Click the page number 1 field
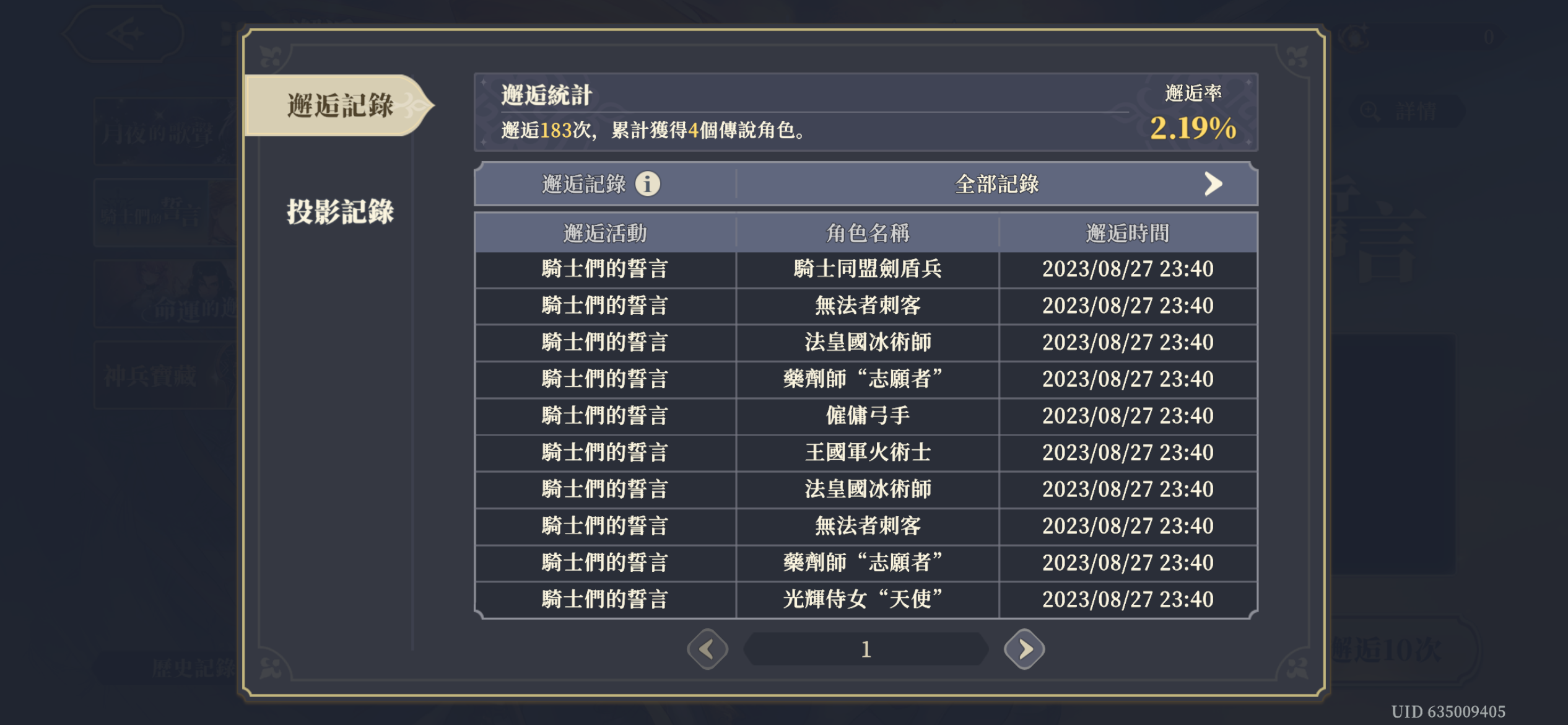 [x=866, y=649]
